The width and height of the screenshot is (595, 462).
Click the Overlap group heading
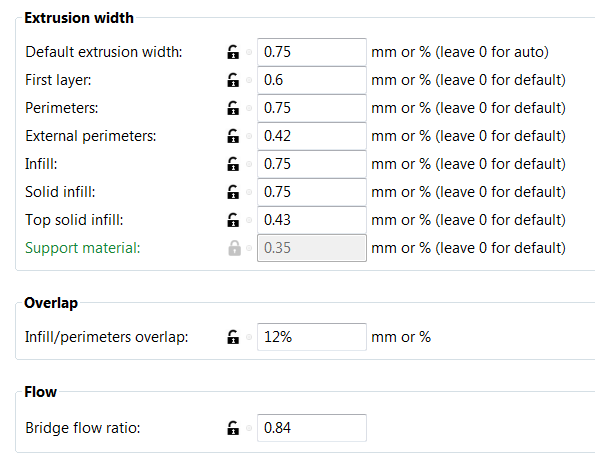click(51, 303)
